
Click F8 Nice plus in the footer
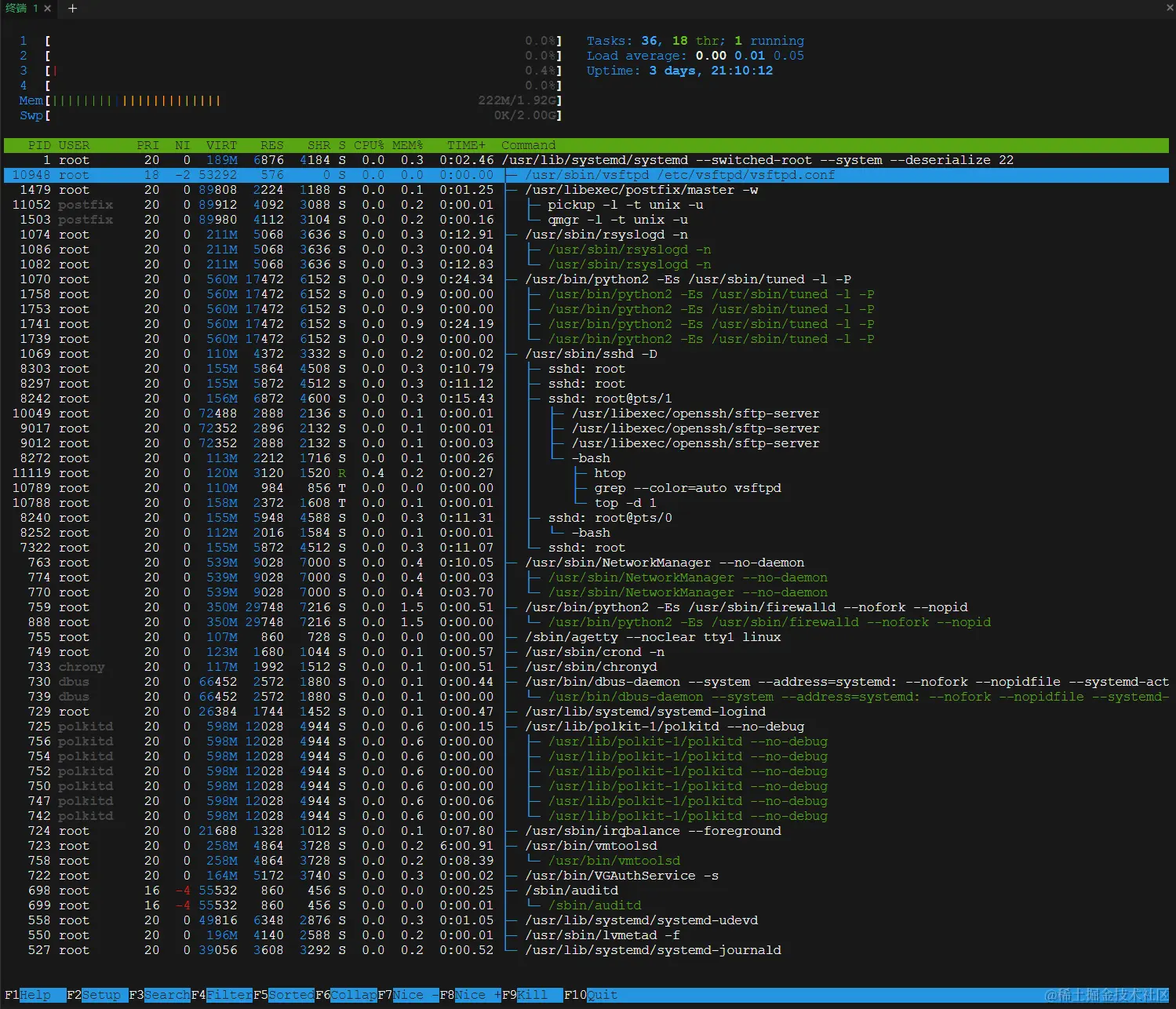(471, 995)
